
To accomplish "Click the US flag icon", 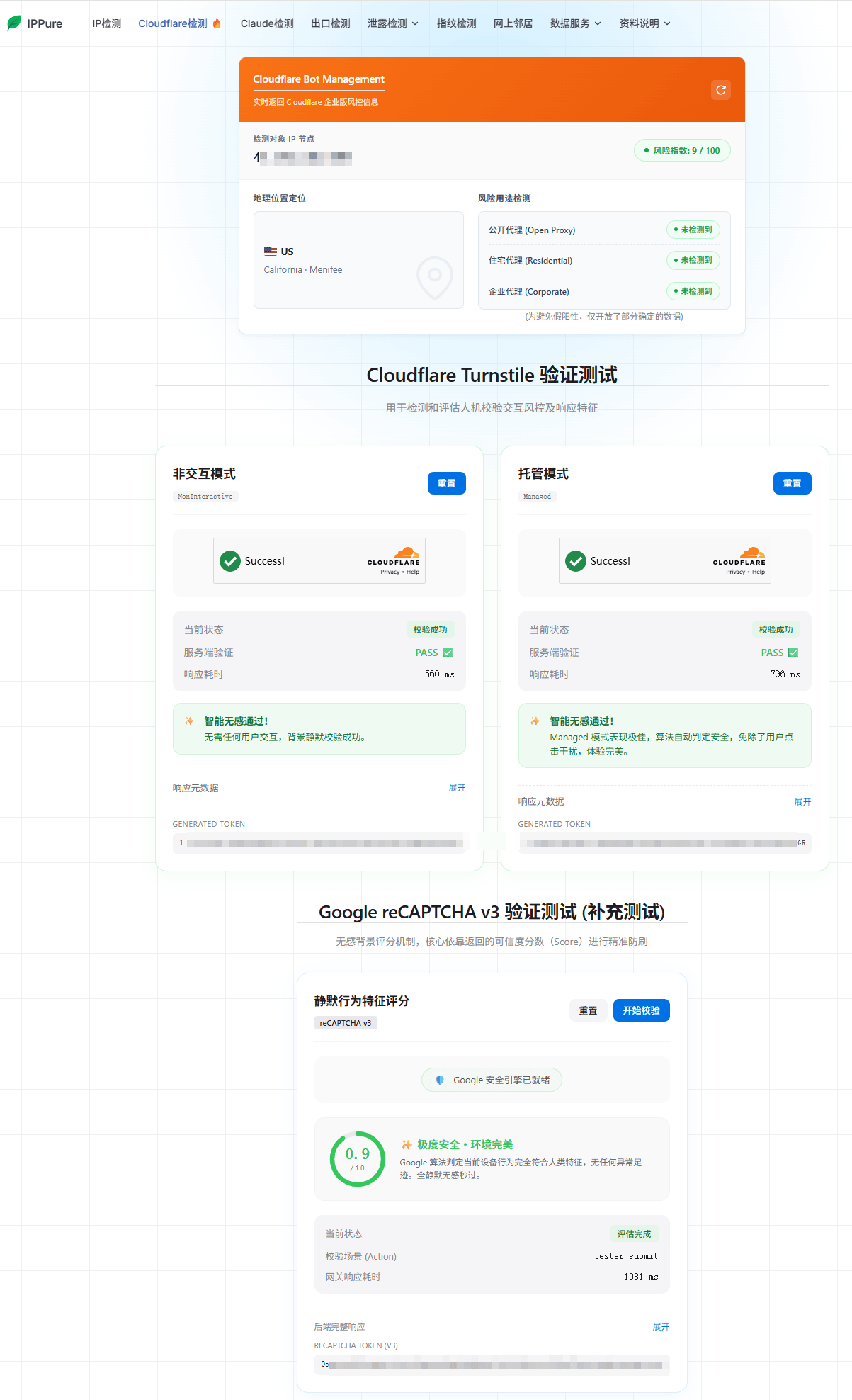I will pyautogui.click(x=271, y=251).
